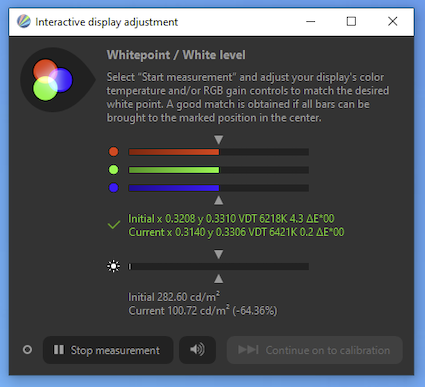Screen dimensions: 425x387
Task: Close the Interactive display adjustment window
Action: point(393,21)
